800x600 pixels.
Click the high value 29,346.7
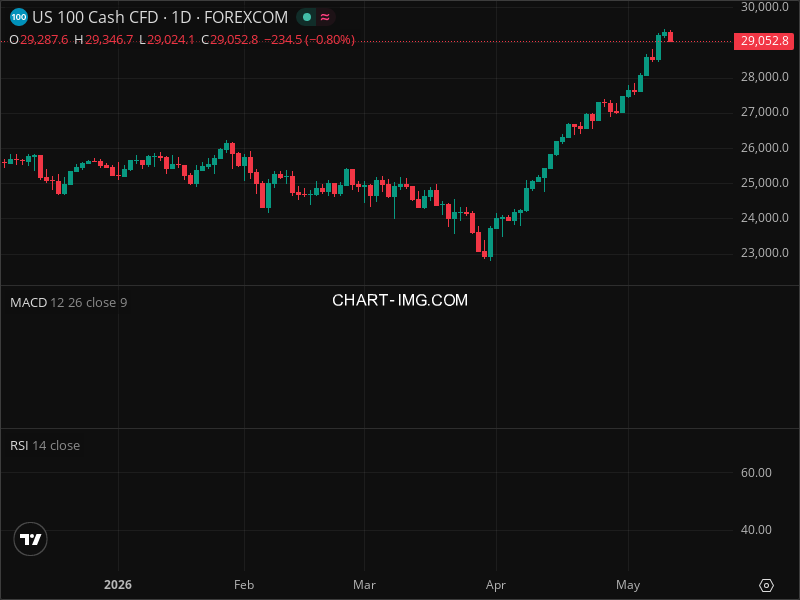(x=109, y=40)
